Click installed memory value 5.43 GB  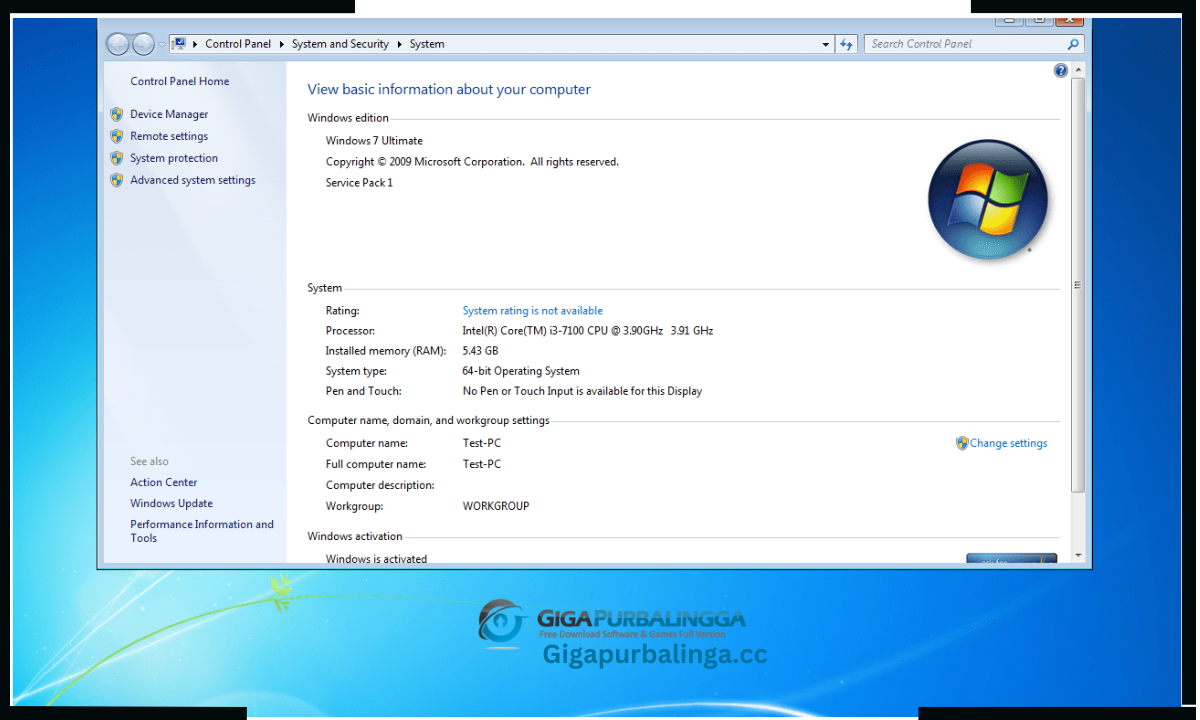pyautogui.click(x=480, y=351)
